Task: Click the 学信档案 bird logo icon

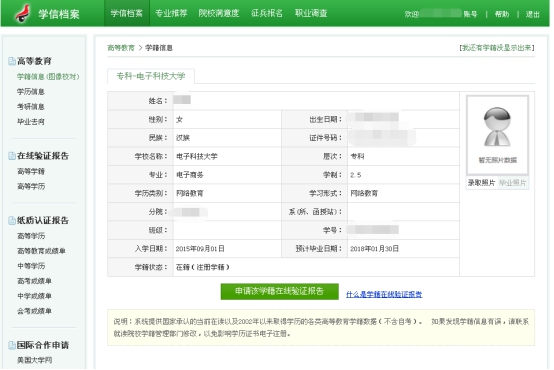Action: 23,13
